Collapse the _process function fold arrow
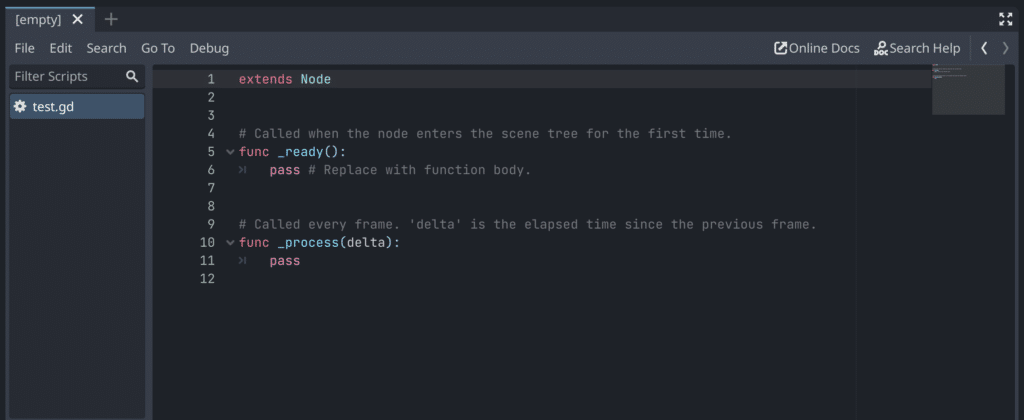 [x=231, y=243]
